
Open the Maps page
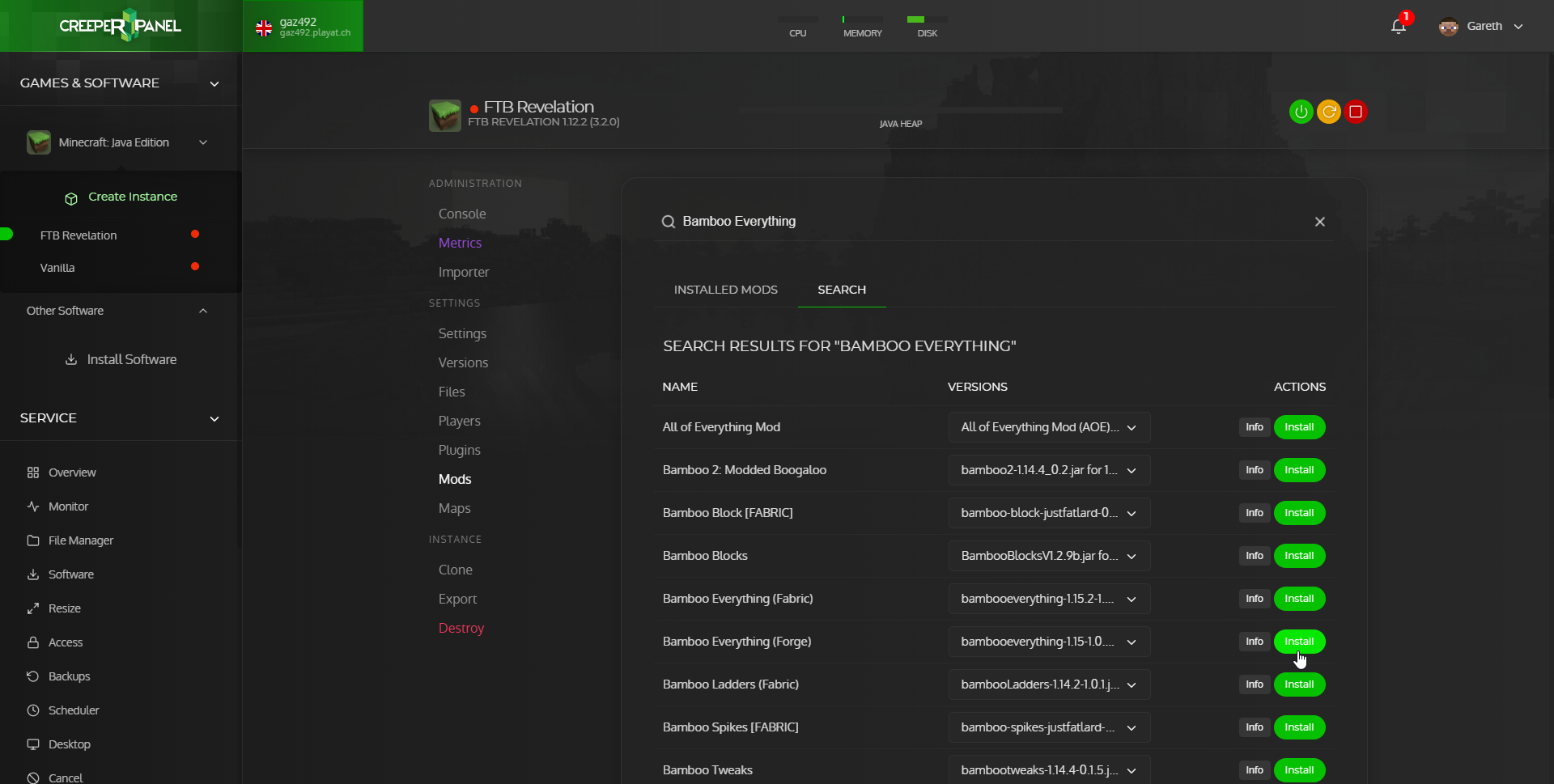454,508
